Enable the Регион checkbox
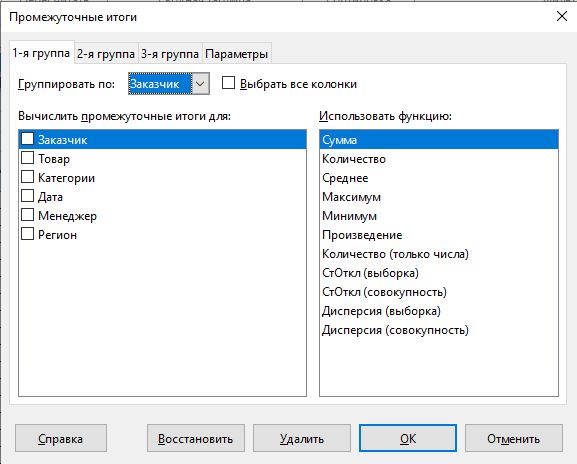 (x=28, y=234)
